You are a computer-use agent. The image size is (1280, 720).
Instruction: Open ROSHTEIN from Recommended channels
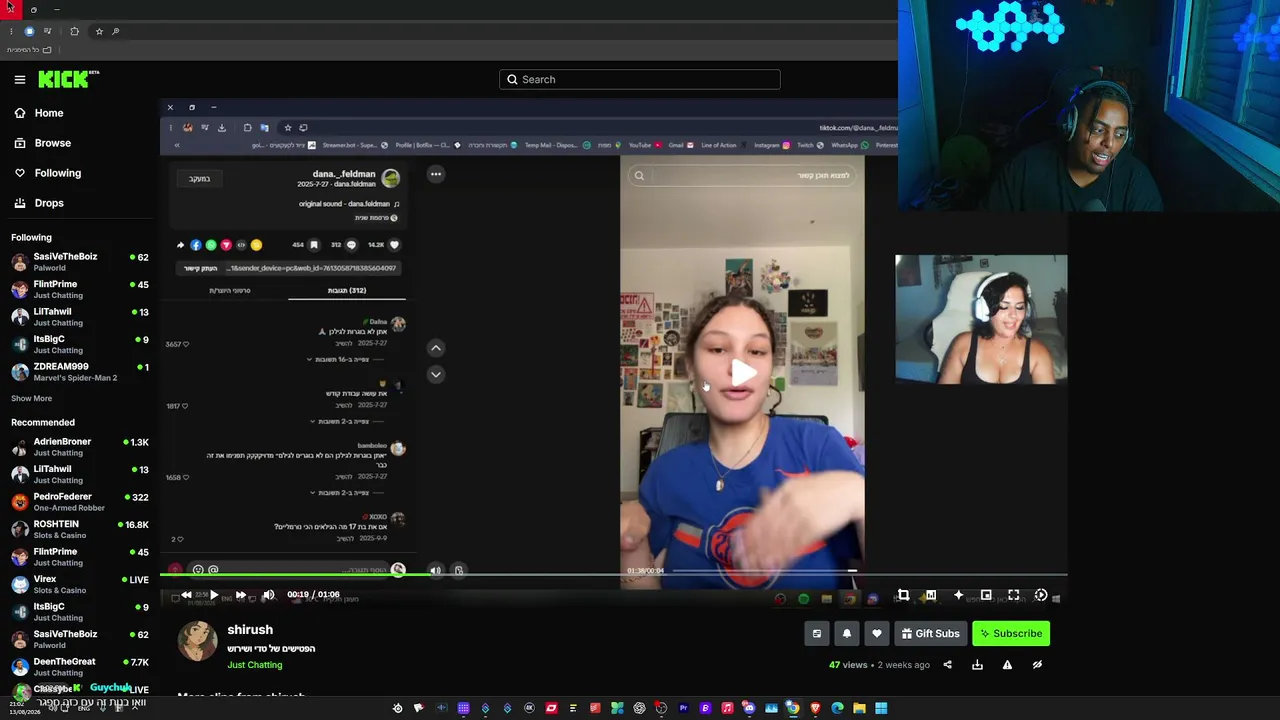80,529
